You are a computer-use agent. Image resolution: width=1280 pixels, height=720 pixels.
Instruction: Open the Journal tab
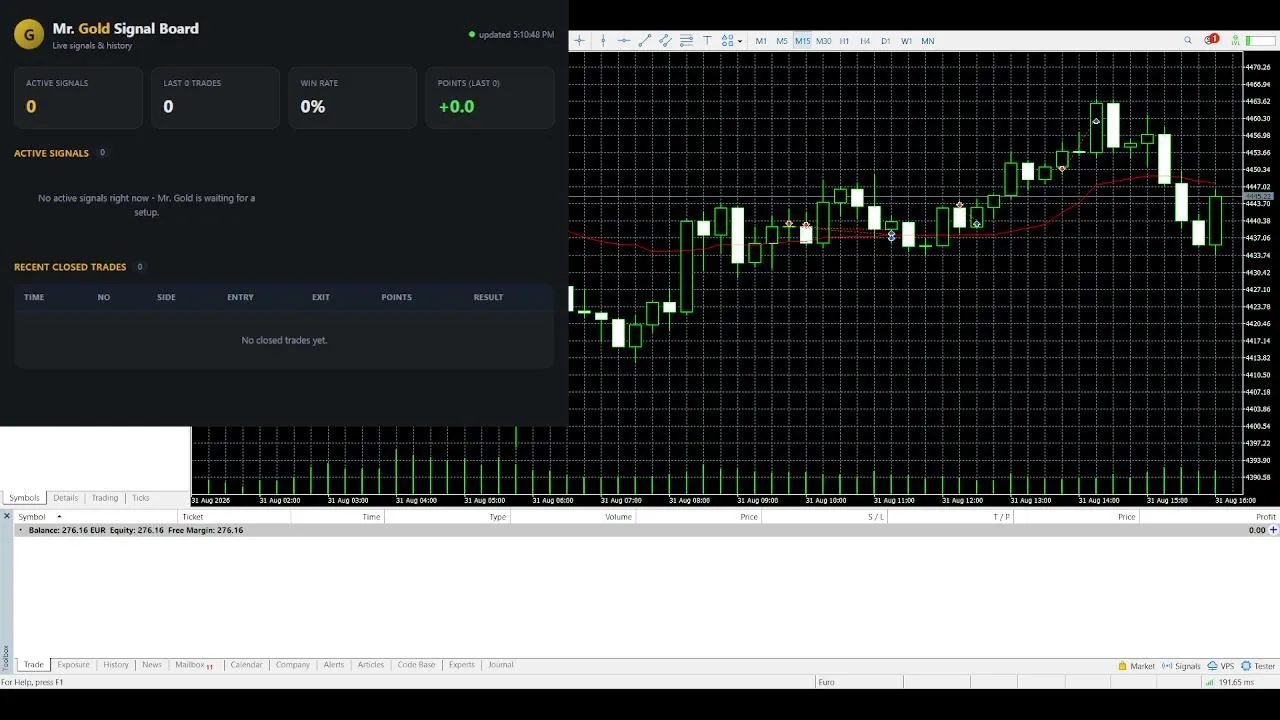coord(501,665)
